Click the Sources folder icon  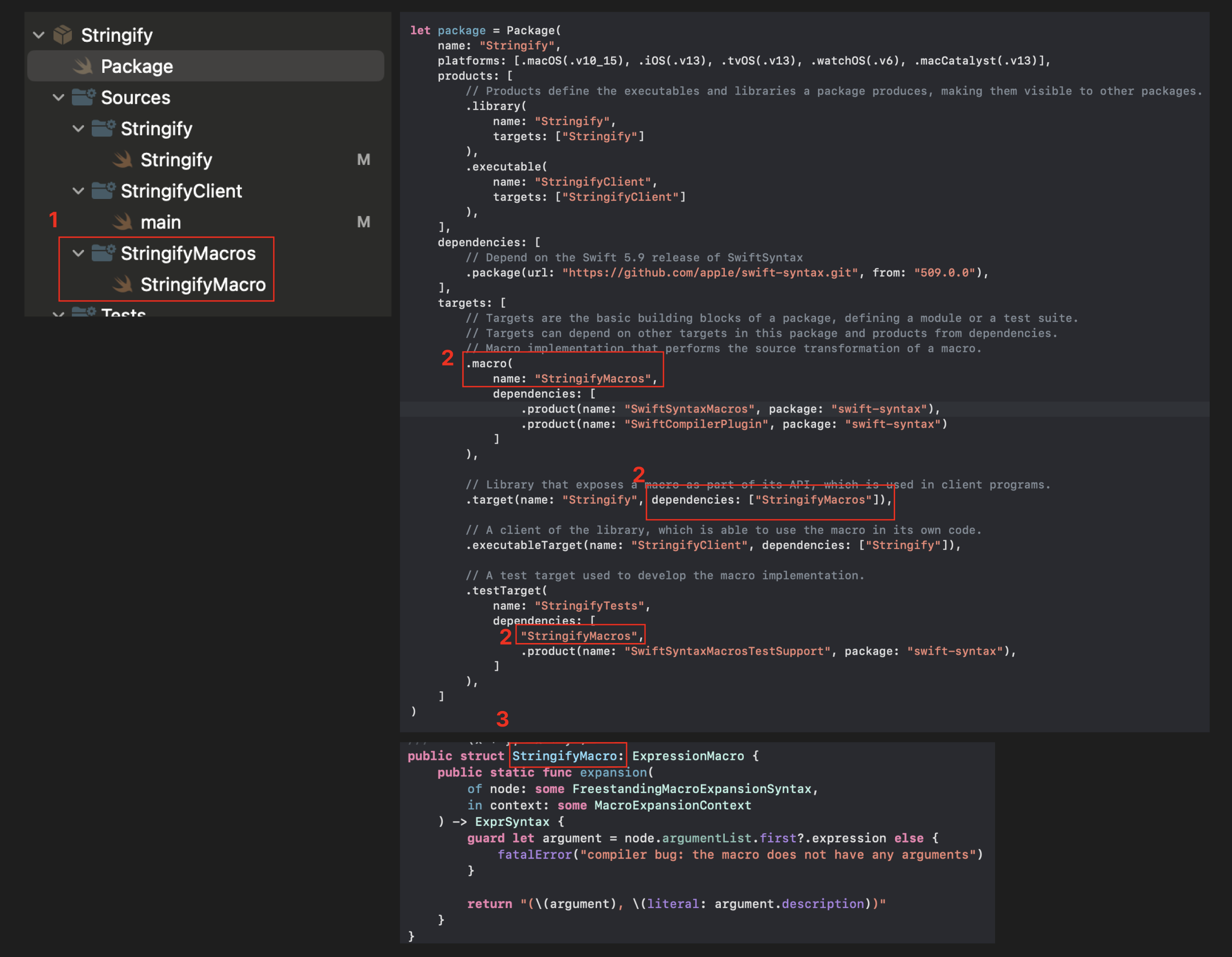point(83,98)
